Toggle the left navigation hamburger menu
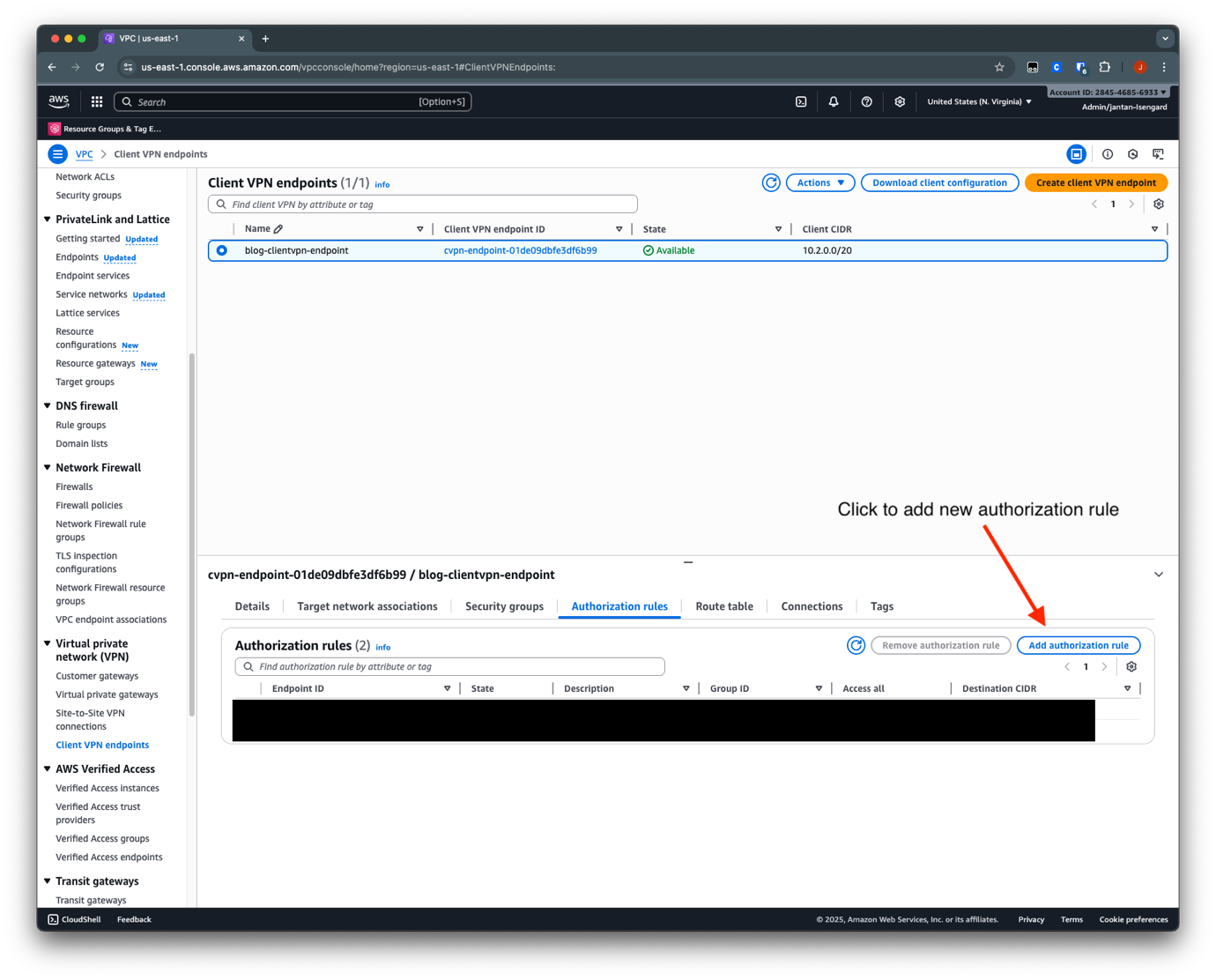 58,154
